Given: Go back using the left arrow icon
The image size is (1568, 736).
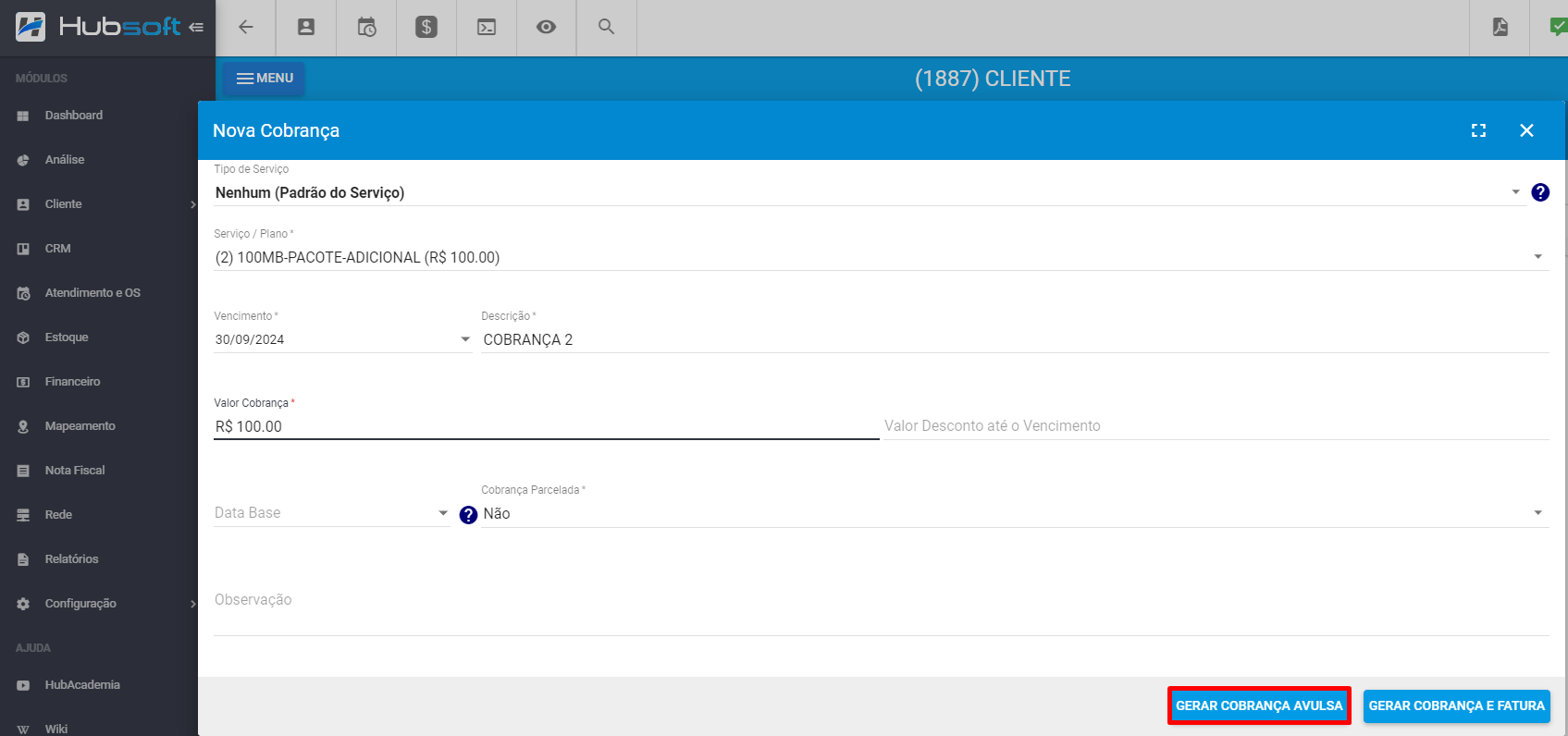Looking at the screenshot, I should click(x=246, y=27).
